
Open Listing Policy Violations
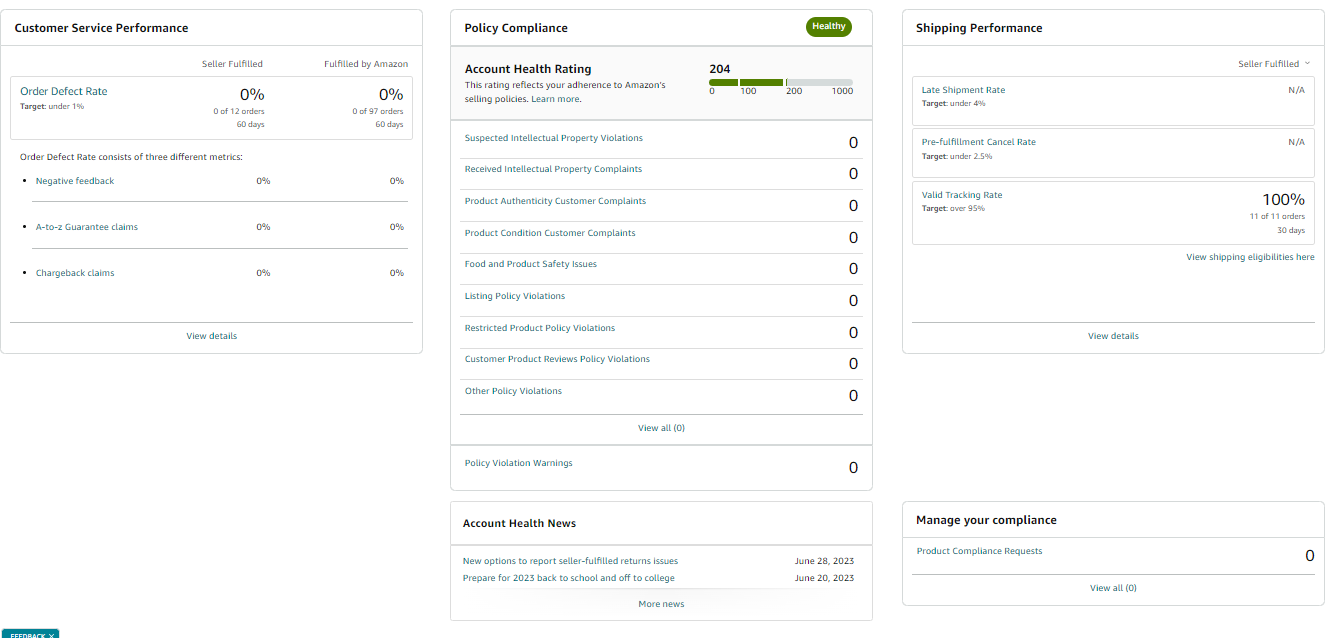[515, 296]
